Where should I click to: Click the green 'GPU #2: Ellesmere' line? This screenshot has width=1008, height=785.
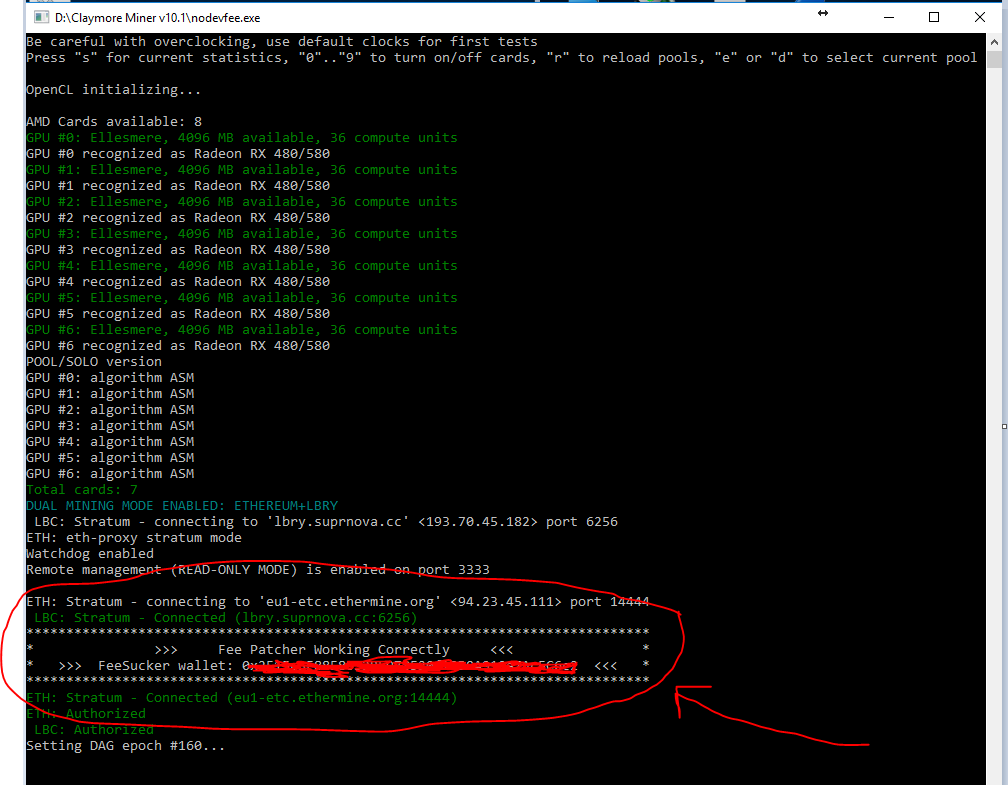(x=242, y=202)
